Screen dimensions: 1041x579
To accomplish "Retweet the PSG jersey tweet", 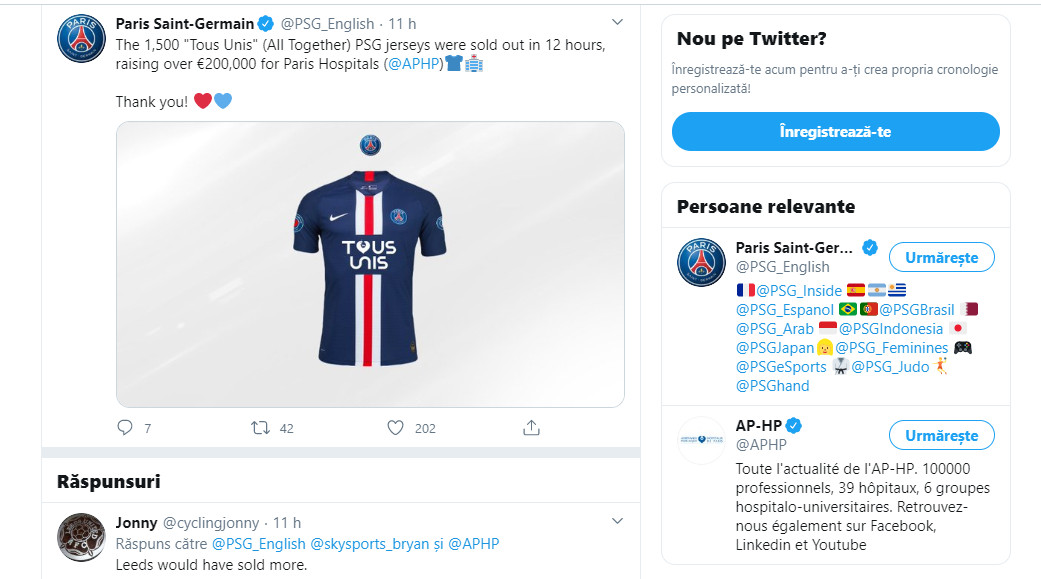I will click(260, 428).
